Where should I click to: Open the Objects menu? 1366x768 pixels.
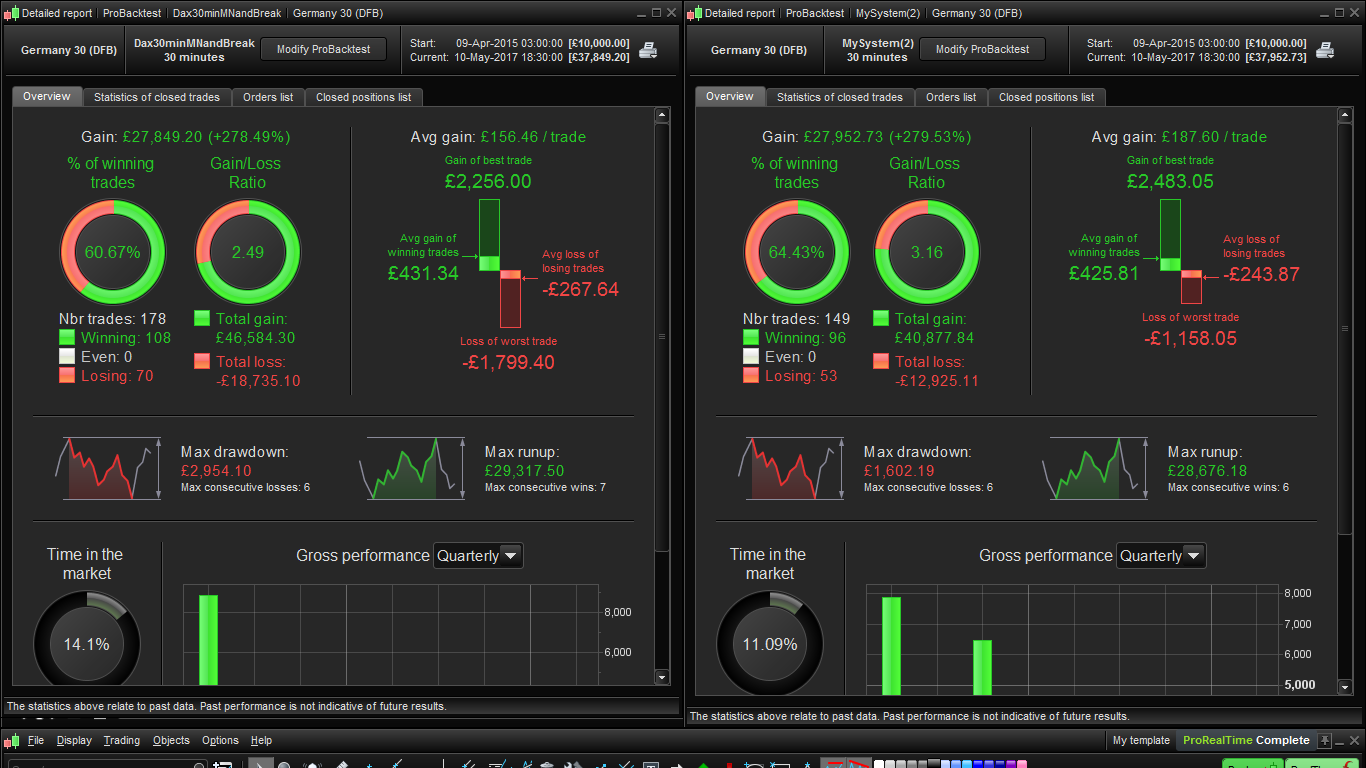click(x=171, y=741)
